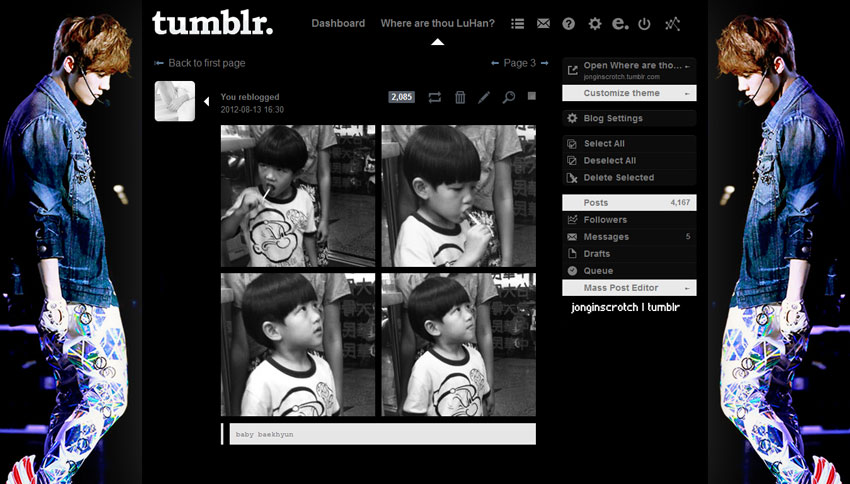Image resolution: width=850 pixels, height=484 pixels.
Task: Click the magnifier icon on the post
Action: coord(508,97)
